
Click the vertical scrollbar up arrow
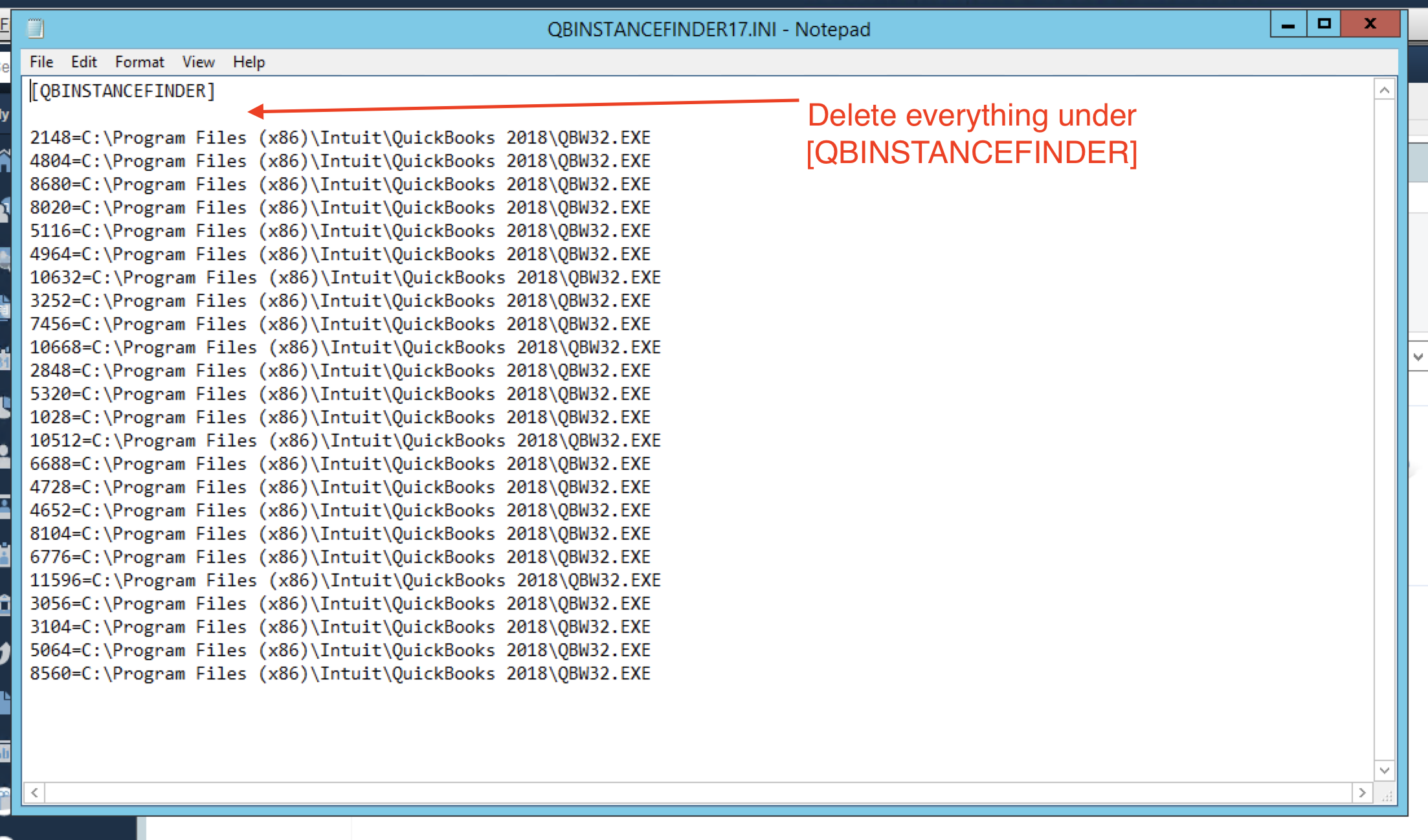tap(1385, 90)
